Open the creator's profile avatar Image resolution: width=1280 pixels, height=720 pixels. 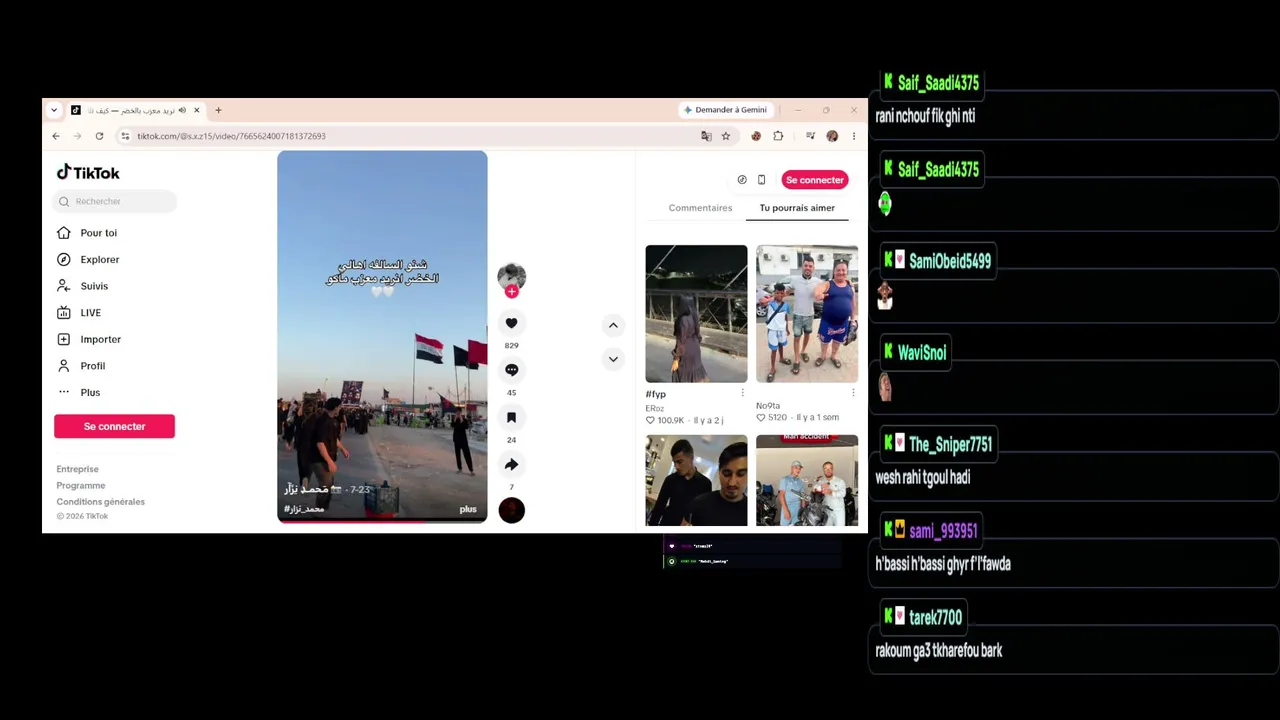511,275
